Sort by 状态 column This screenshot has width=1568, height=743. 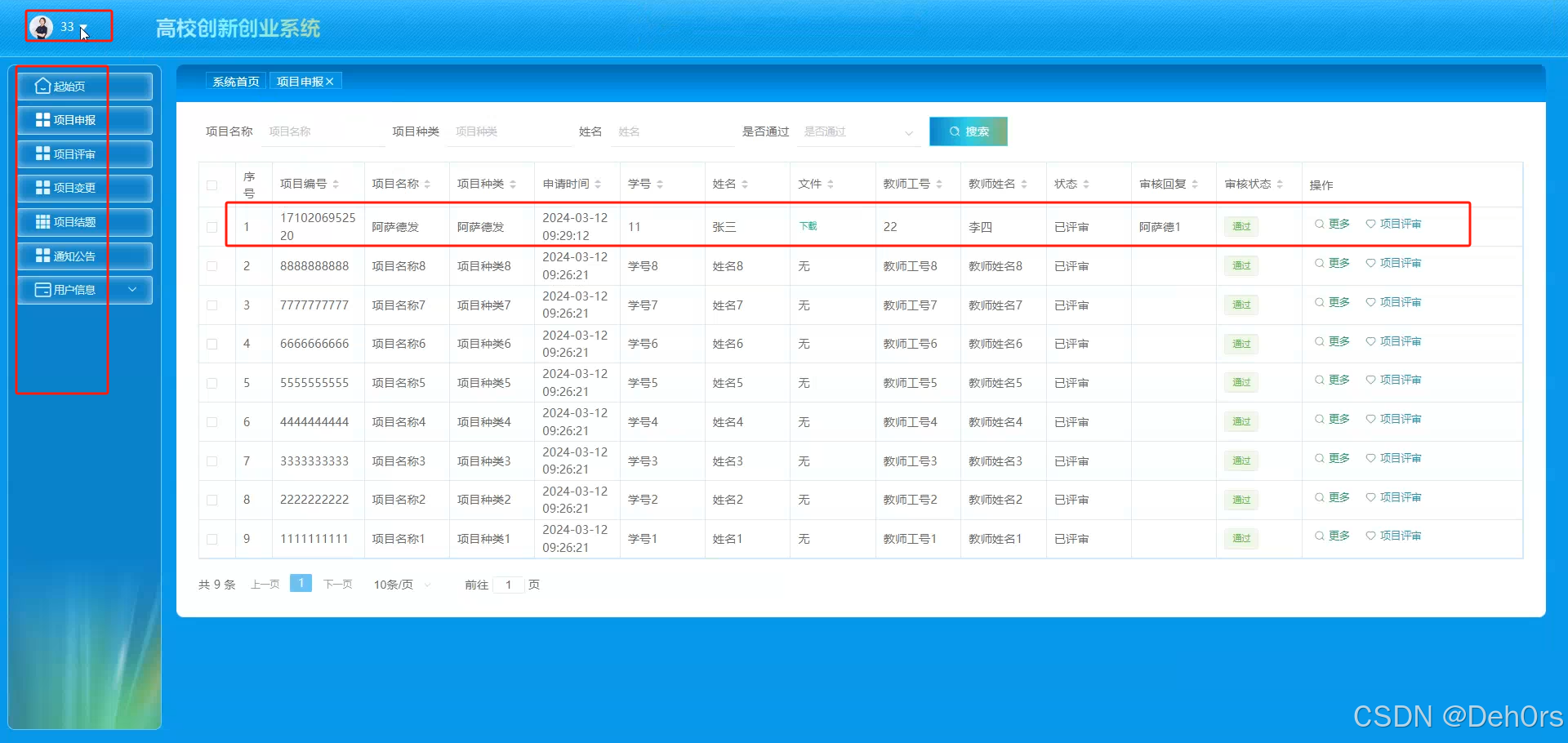coord(1086,185)
